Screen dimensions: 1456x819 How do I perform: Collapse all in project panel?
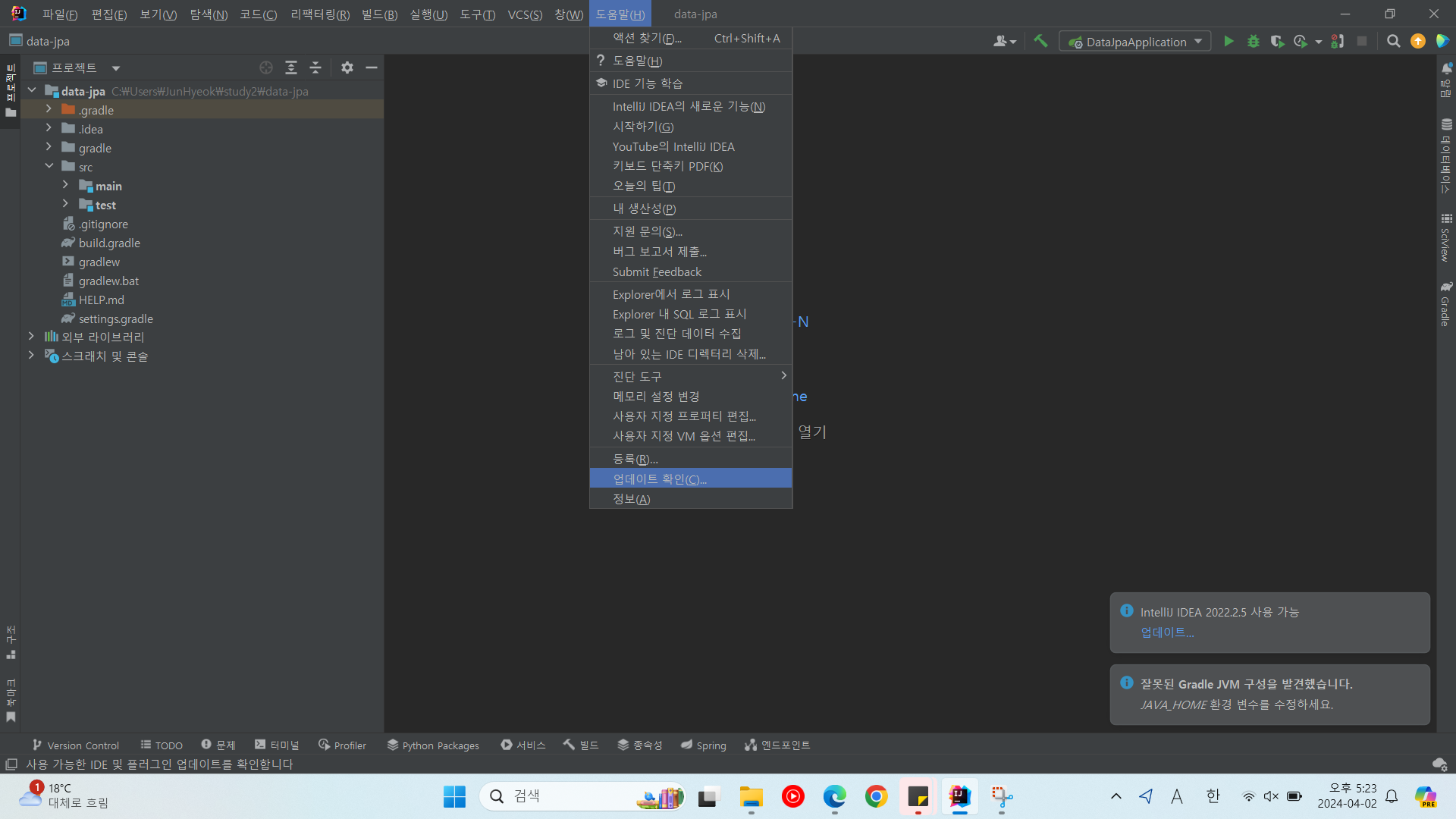315,67
